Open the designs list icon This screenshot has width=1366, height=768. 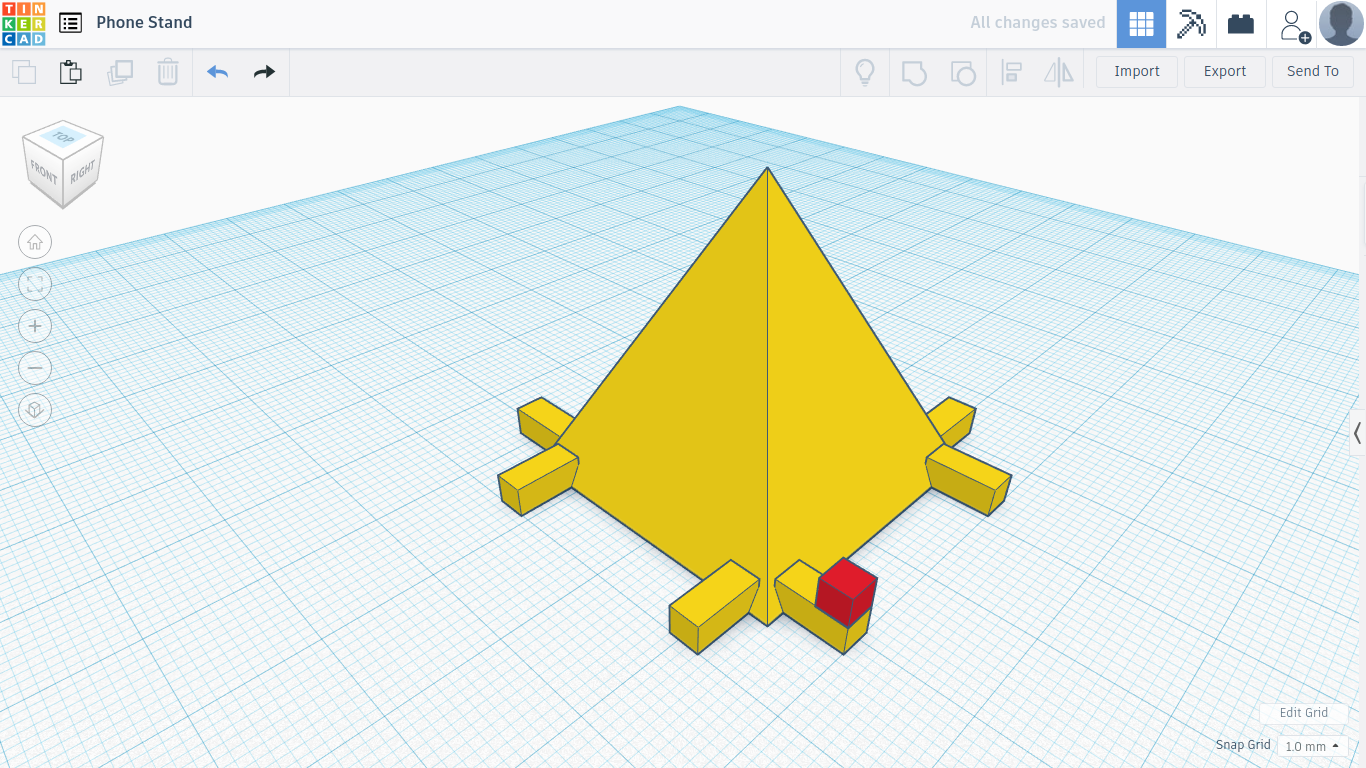click(70, 23)
